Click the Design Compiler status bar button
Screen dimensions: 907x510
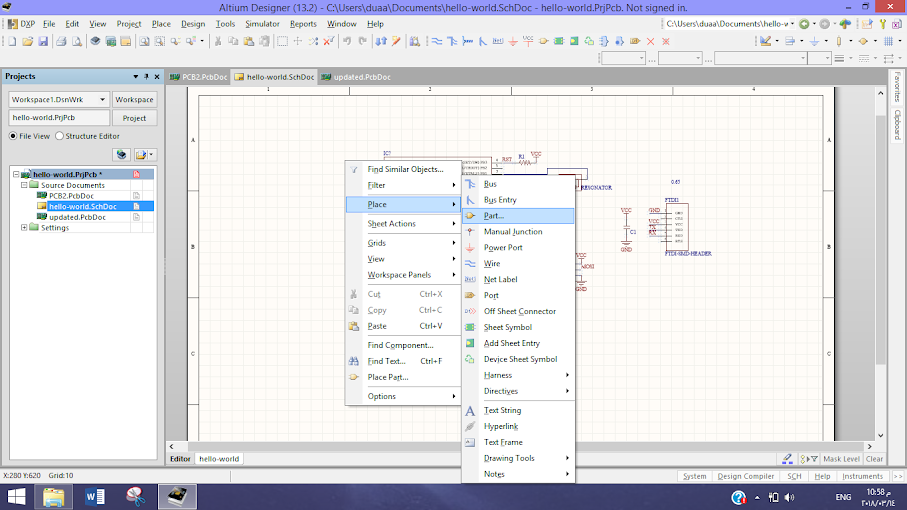pyautogui.click(x=746, y=476)
